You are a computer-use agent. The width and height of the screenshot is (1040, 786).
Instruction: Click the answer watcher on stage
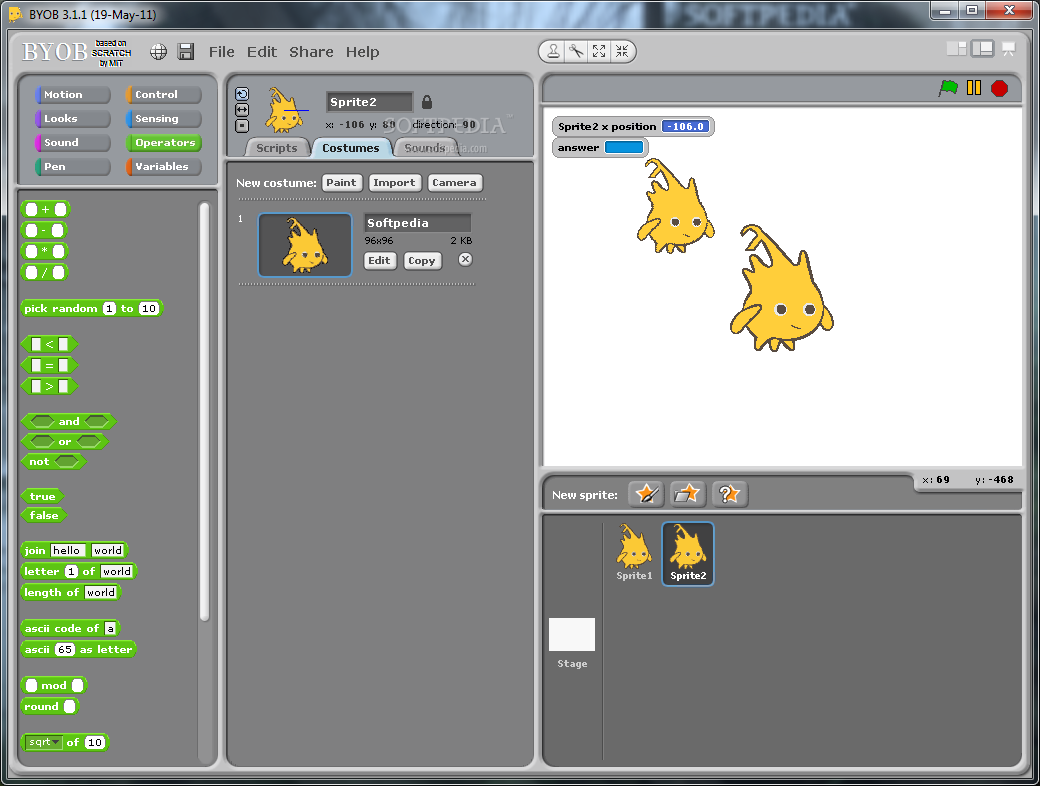(x=600, y=147)
